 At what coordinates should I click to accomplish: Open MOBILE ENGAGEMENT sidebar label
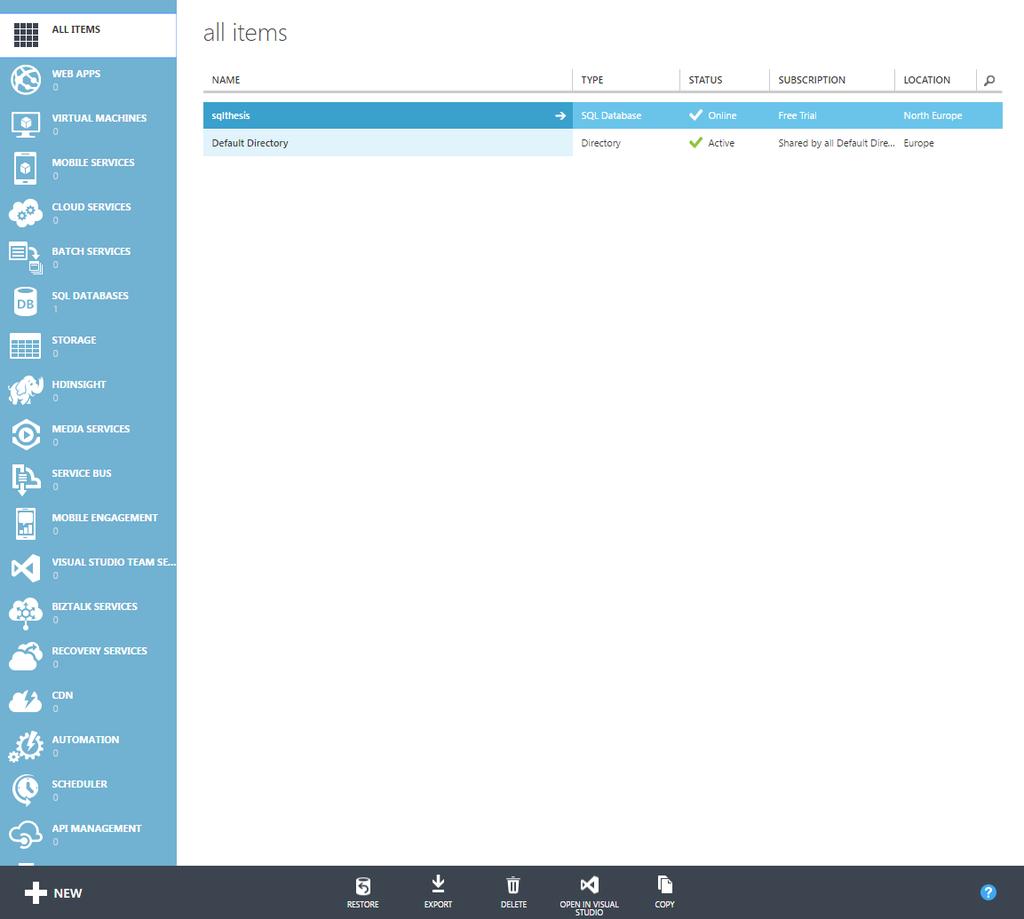point(104,518)
